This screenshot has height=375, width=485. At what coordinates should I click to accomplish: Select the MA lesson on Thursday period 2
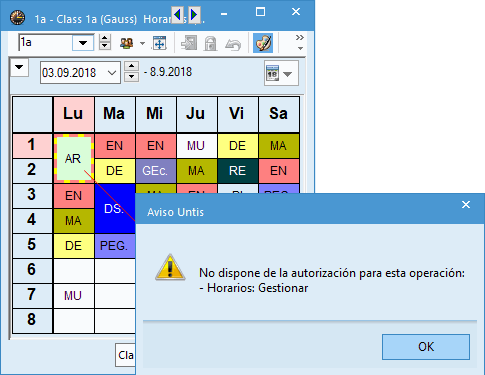pos(197,171)
